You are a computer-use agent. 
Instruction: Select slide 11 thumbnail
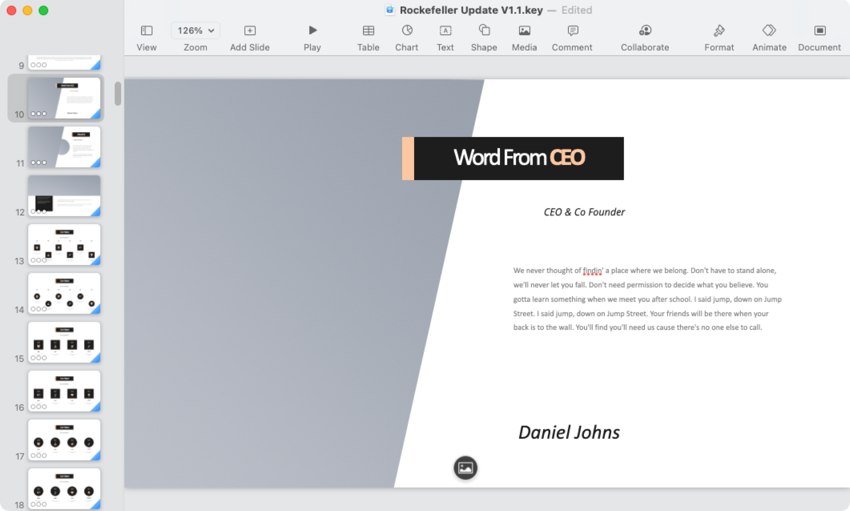click(x=64, y=147)
